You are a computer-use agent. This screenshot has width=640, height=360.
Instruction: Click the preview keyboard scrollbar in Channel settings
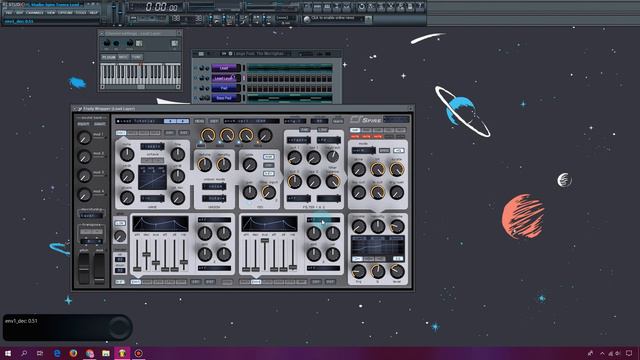click(x=140, y=87)
